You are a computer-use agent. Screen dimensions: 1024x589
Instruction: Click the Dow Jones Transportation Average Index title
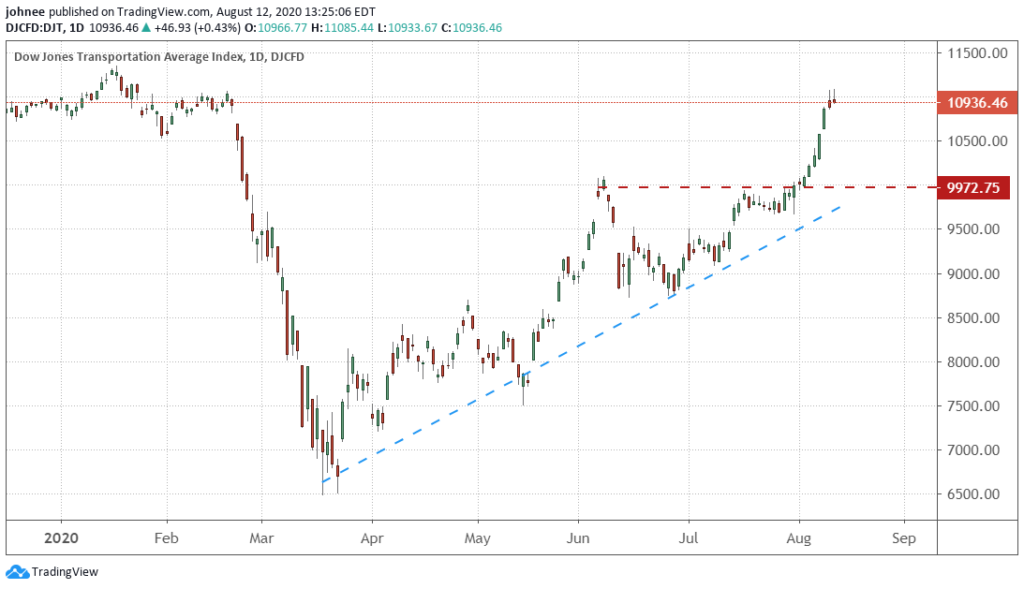(x=143, y=57)
